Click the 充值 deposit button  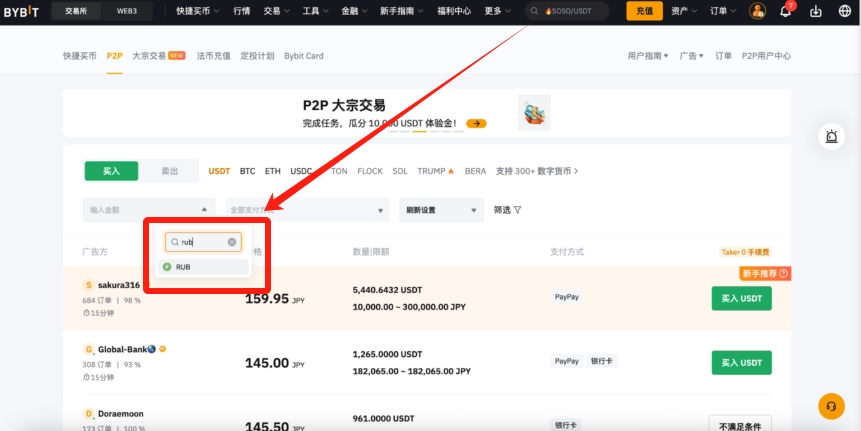(x=645, y=11)
